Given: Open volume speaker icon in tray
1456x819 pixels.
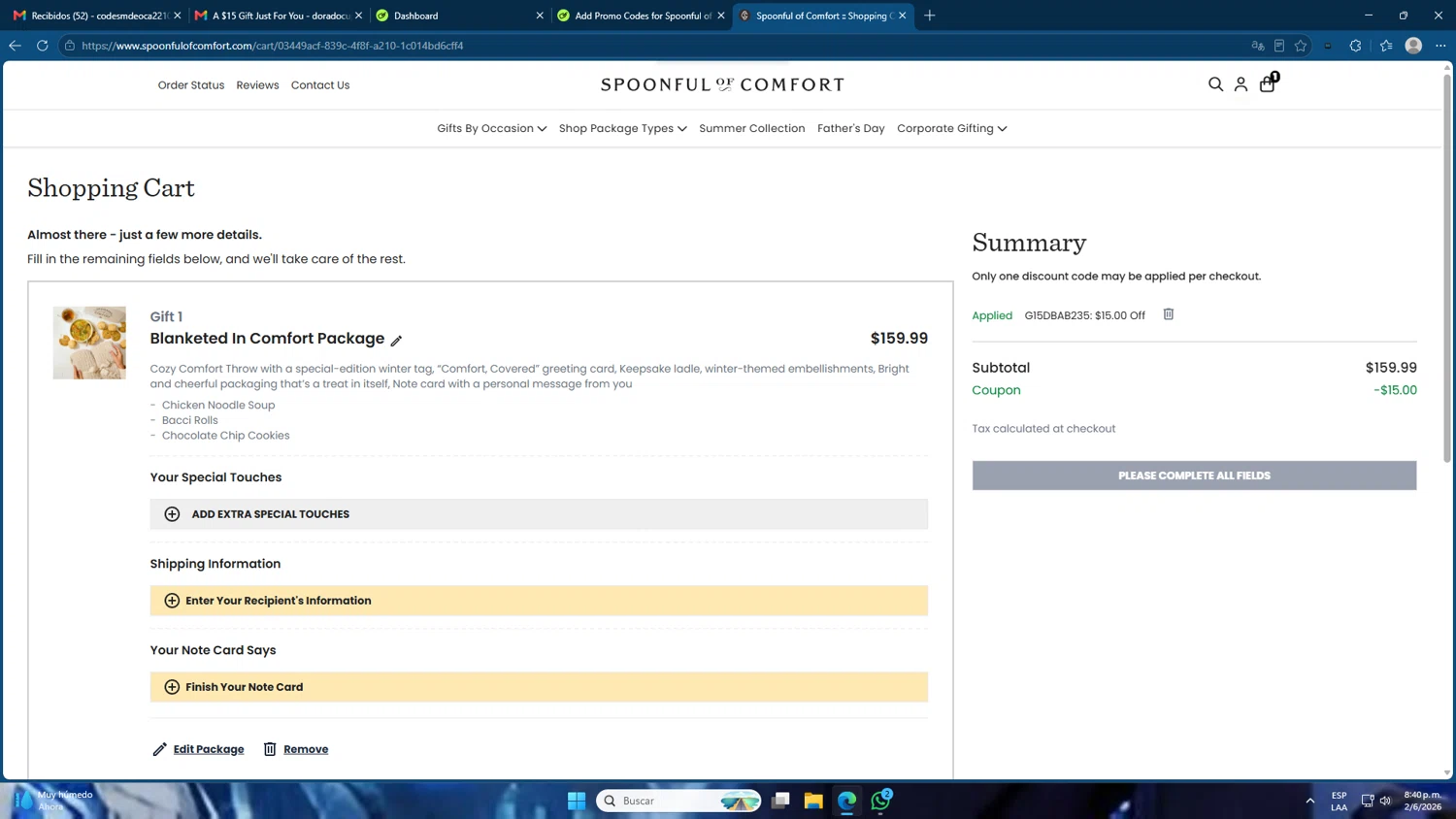Looking at the screenshot, I should tap(1385, 801).
